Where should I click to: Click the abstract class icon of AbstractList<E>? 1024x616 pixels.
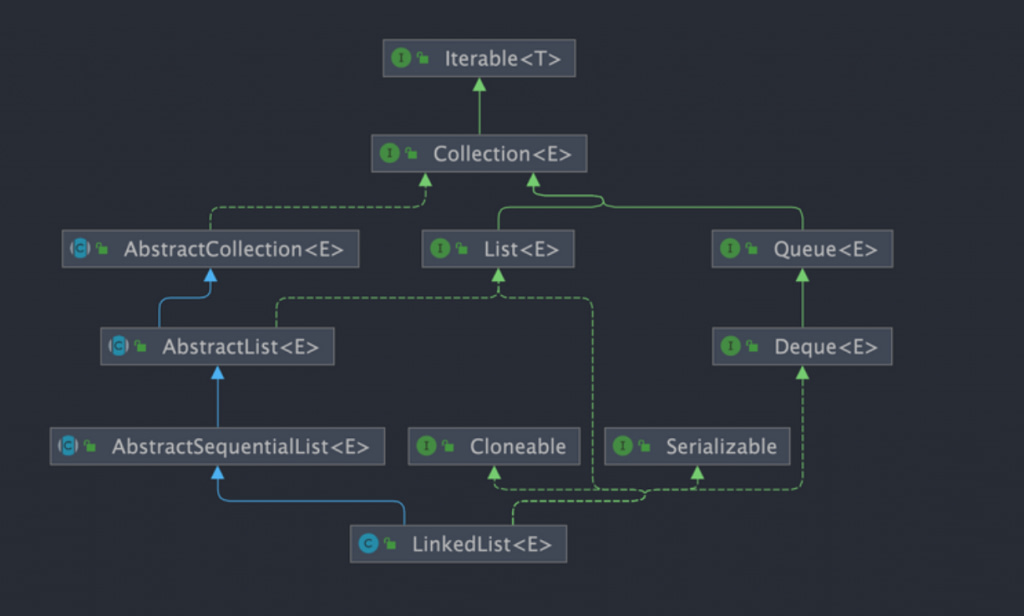pos(119,347)
